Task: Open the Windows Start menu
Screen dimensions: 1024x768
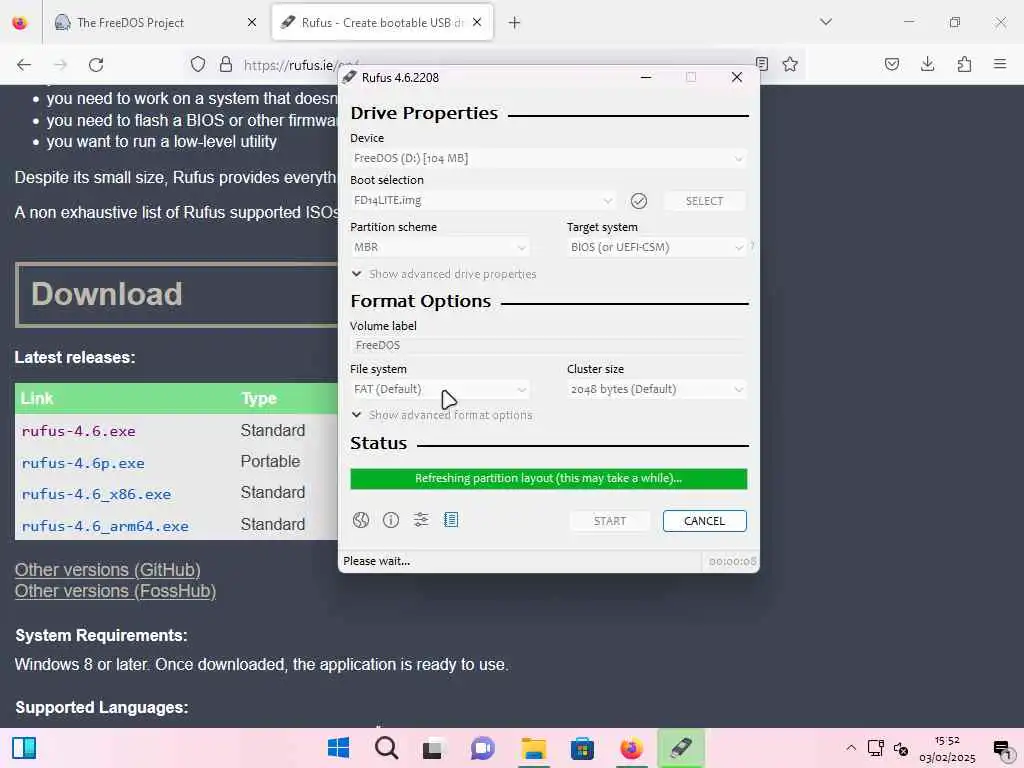Action: tap(338, 748)
